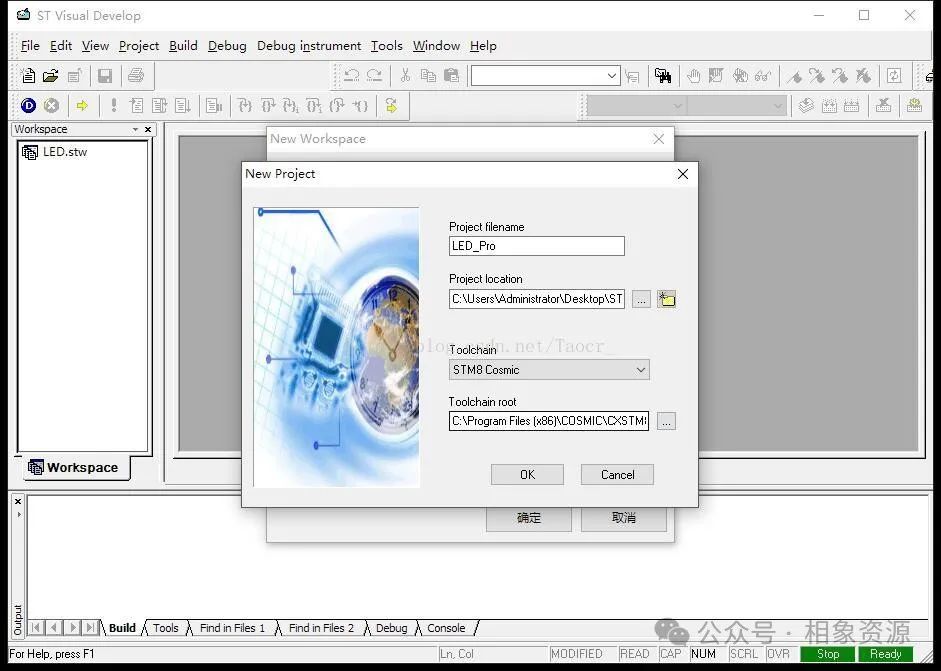Image resolution: width=941 pixels, height=671 pixels.
Task: Open the toolbar search combo box dropdown
Action: 612,76
